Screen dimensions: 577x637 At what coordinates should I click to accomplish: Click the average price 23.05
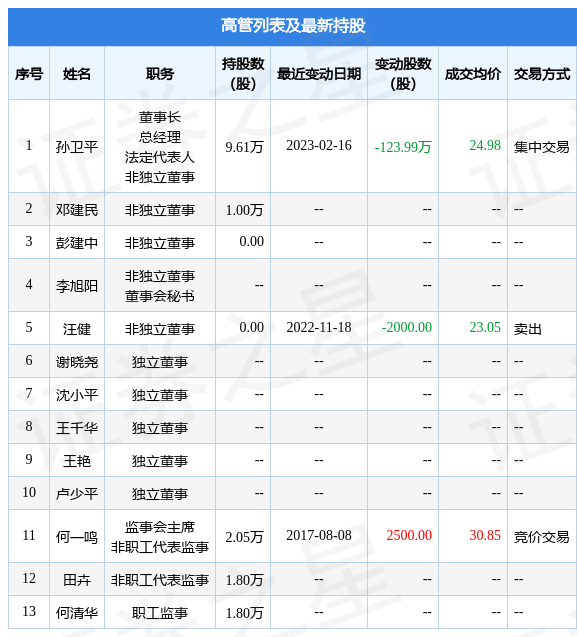click(485, 327)
